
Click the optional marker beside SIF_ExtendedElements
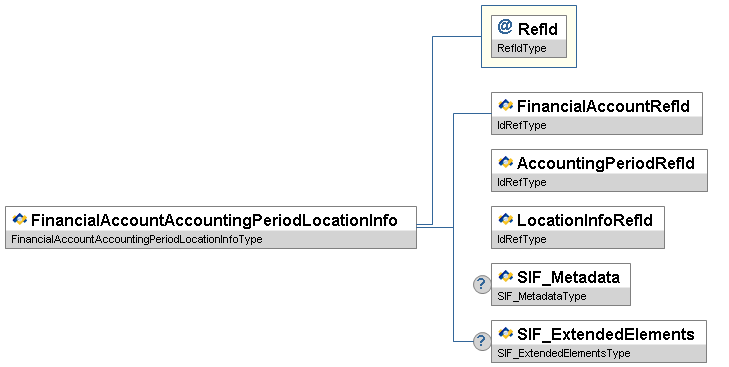(x=482, y=341)
